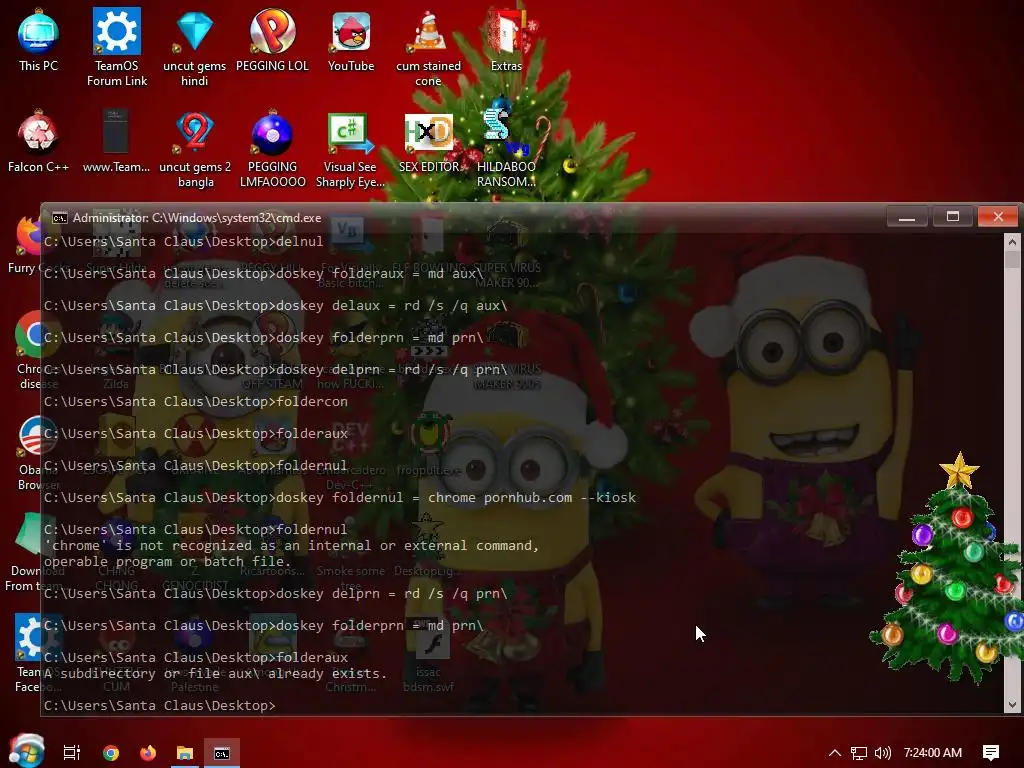The height and width of the screenshot is (768, 1024).
Task: Open the Obama Browser desktop icon
Action: point(29,452)
